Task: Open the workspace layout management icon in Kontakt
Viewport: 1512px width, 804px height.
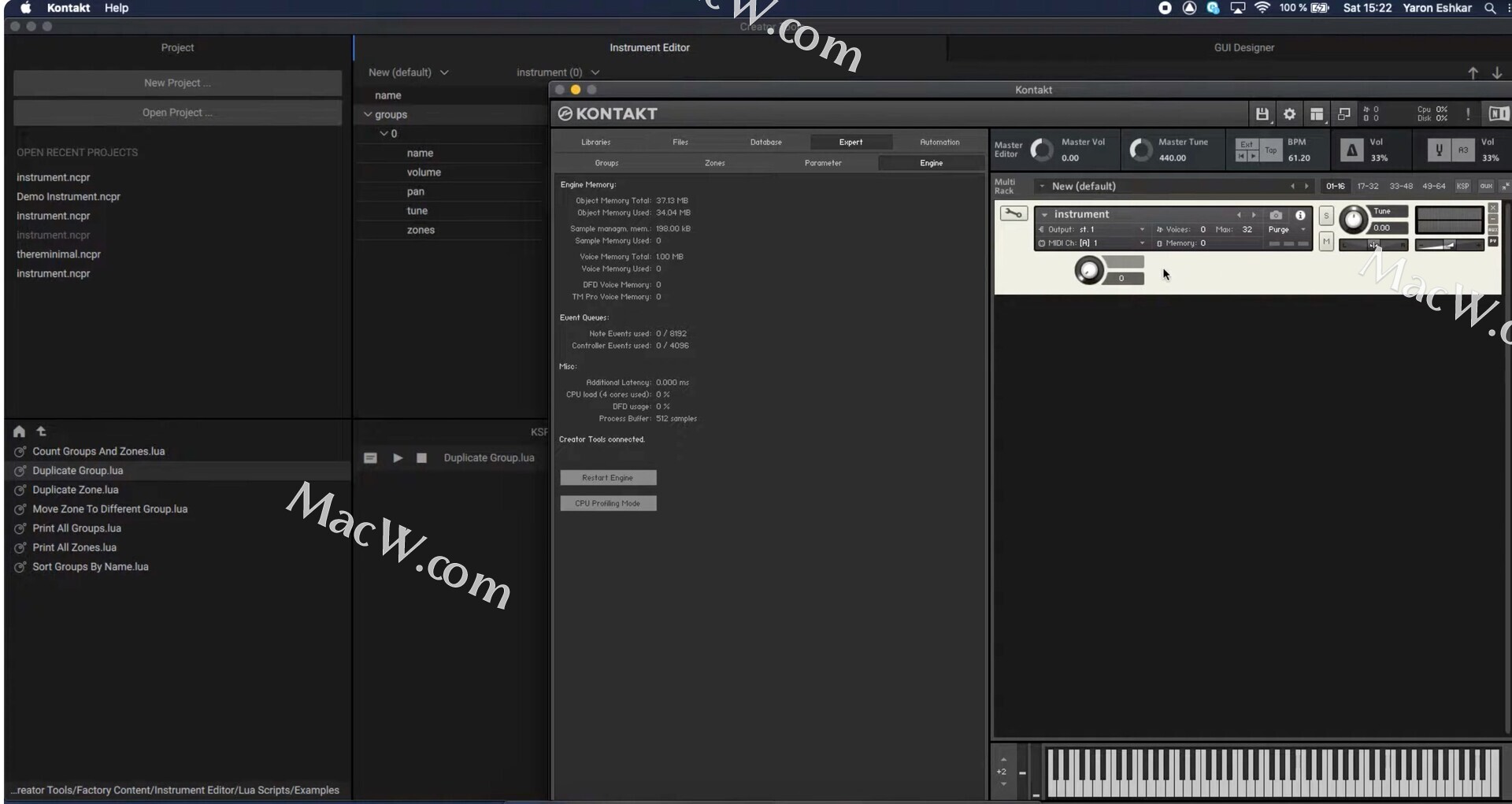Action: pyautogui.click(x=1317, y=114)
